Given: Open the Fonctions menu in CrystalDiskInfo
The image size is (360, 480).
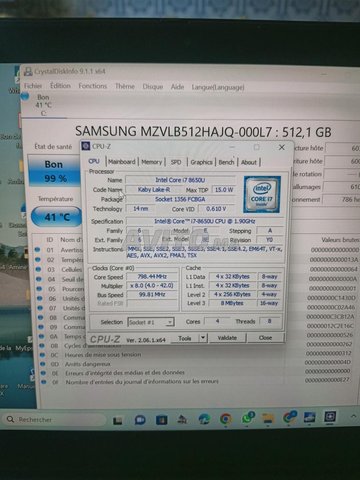Looking at the screenshot, I should pyautogui.click(x=93, y=86).
